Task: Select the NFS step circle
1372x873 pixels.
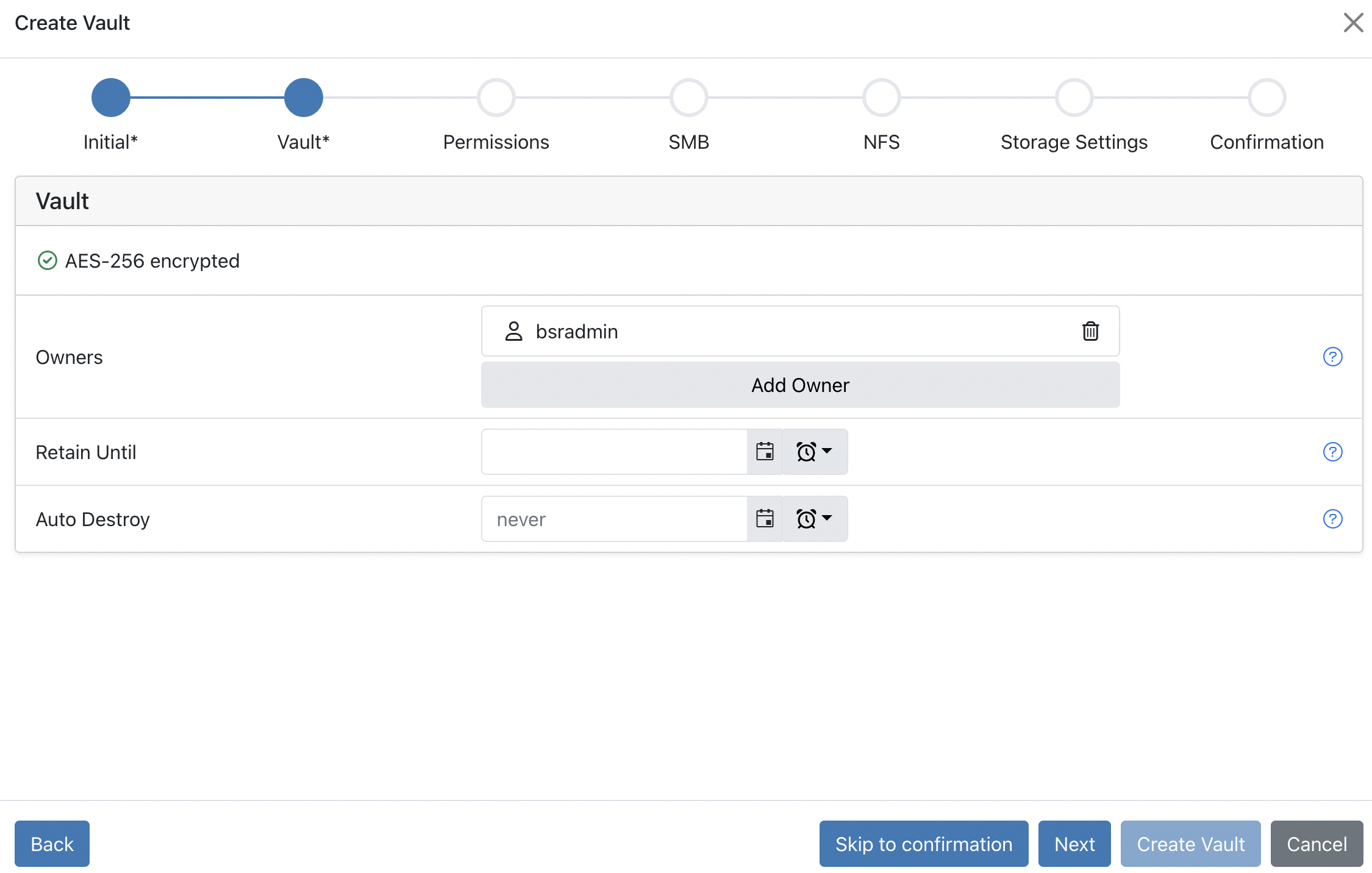Action: click(x=881, y=98)
